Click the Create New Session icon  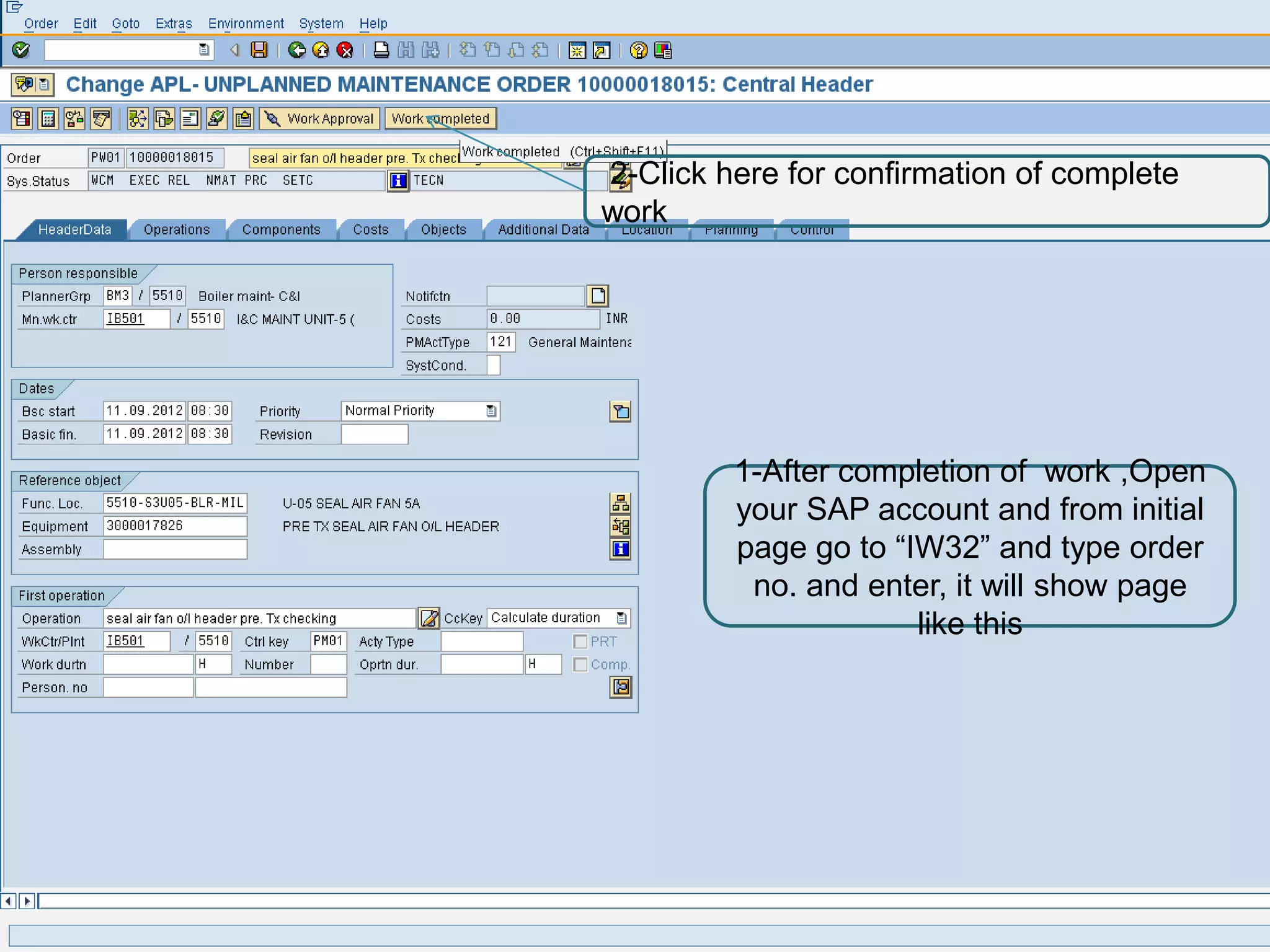click(x=577, y=50)
